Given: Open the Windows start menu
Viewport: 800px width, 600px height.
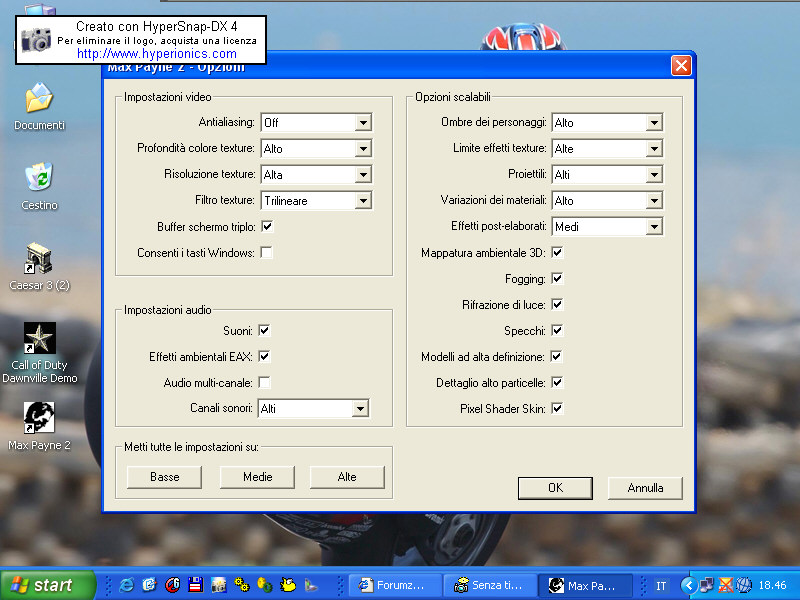Looking at the screenshot, I should pos(47,585).
